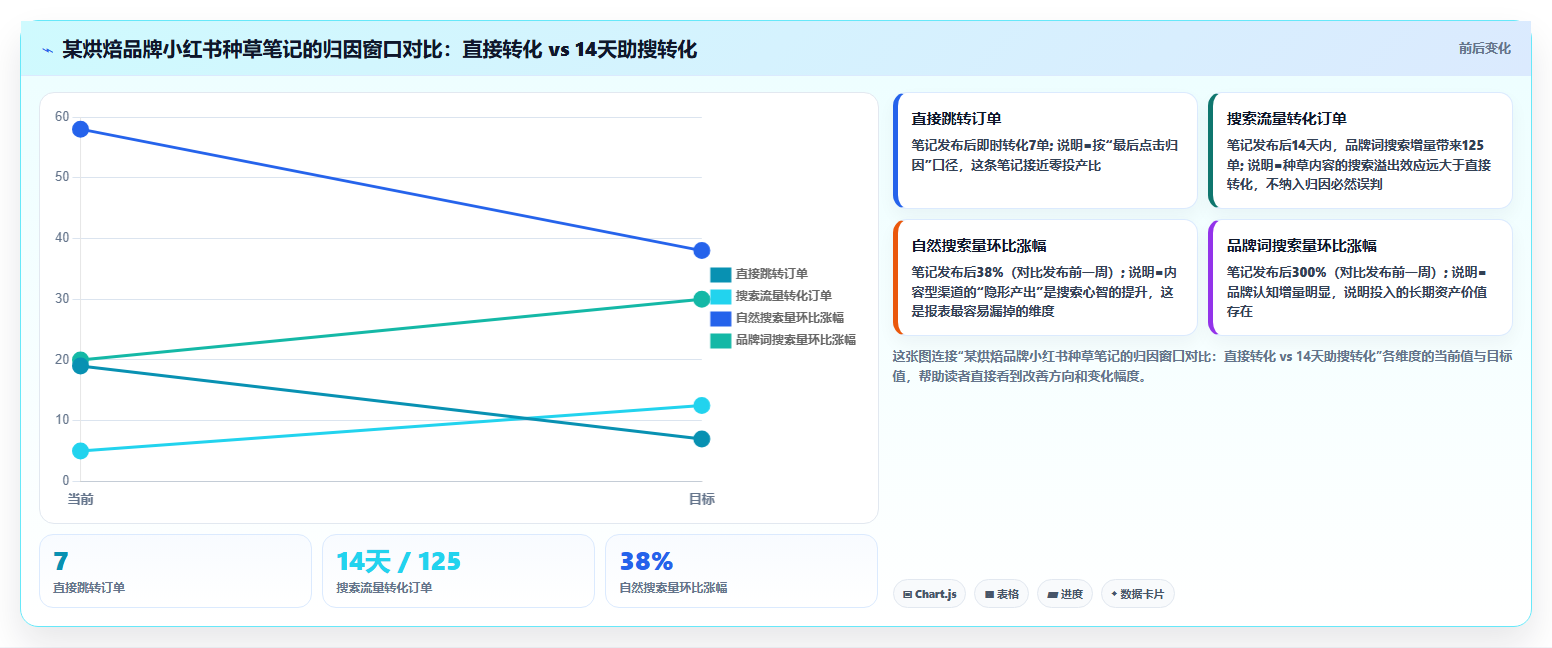Screen dimensions: 1552x648
Task: Toggle 品牌词搜索量环比涨幅 legend swatch
Action: coord(721,340)
